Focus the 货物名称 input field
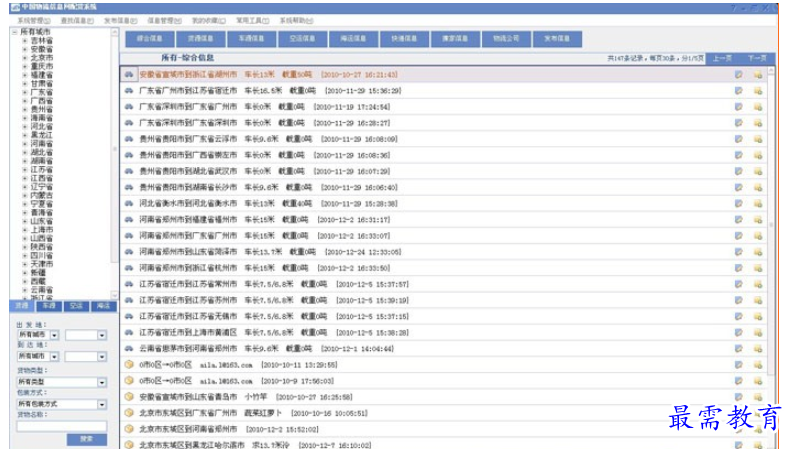This screenshot has width=790, height=449. (61, 426)
